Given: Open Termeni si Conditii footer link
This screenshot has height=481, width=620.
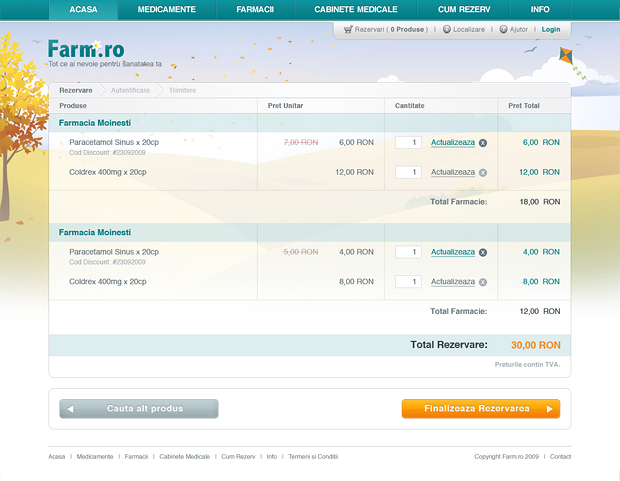Looking at the screenshot, I should [x=313, y=456].
